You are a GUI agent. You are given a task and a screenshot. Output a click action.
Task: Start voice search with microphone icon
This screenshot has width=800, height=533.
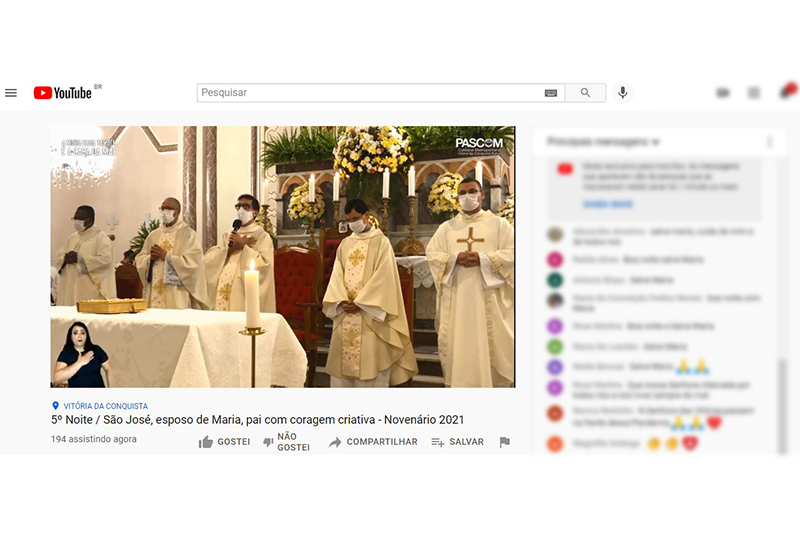[623, 93]
